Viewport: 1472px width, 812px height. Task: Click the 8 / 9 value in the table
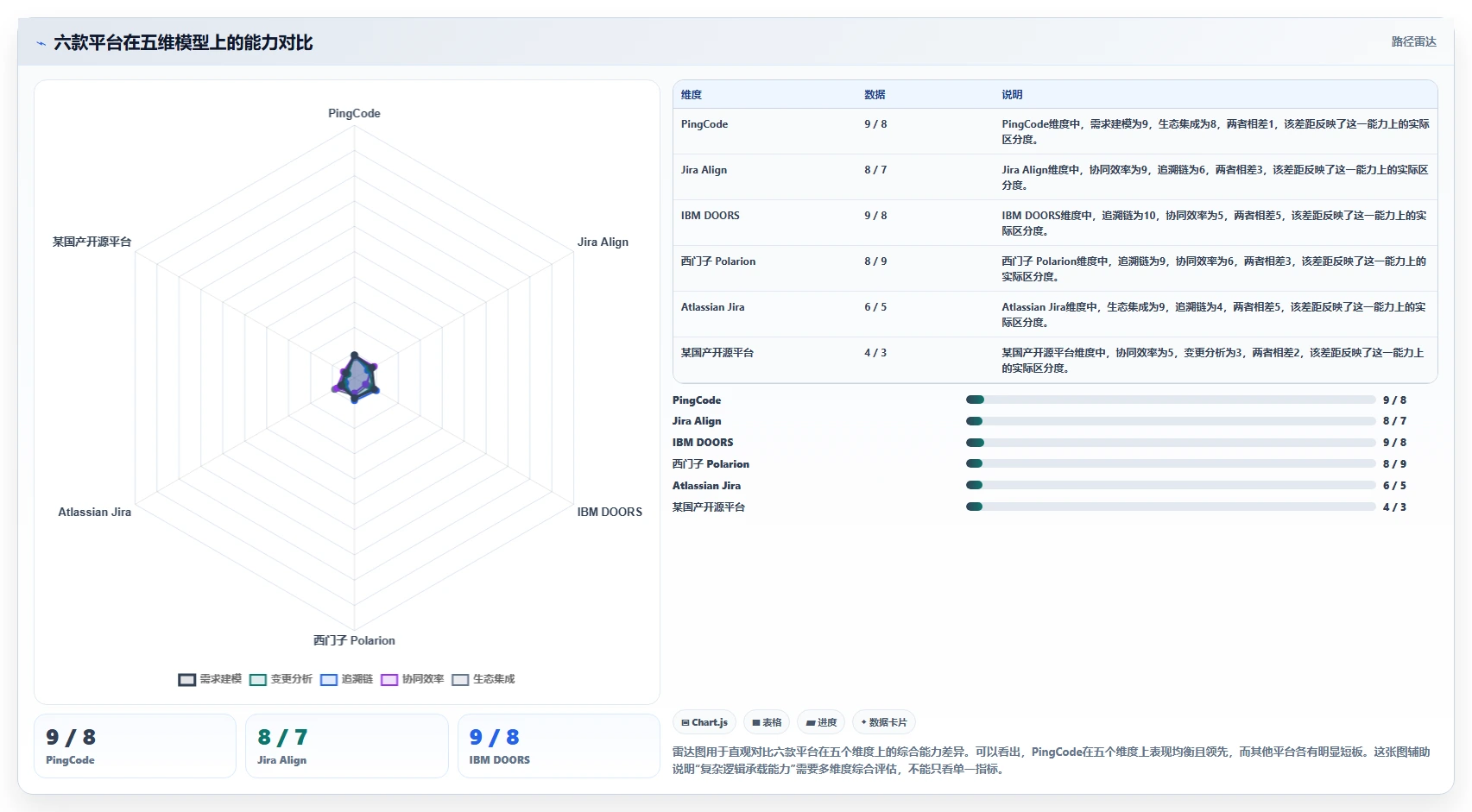point(875,261)
